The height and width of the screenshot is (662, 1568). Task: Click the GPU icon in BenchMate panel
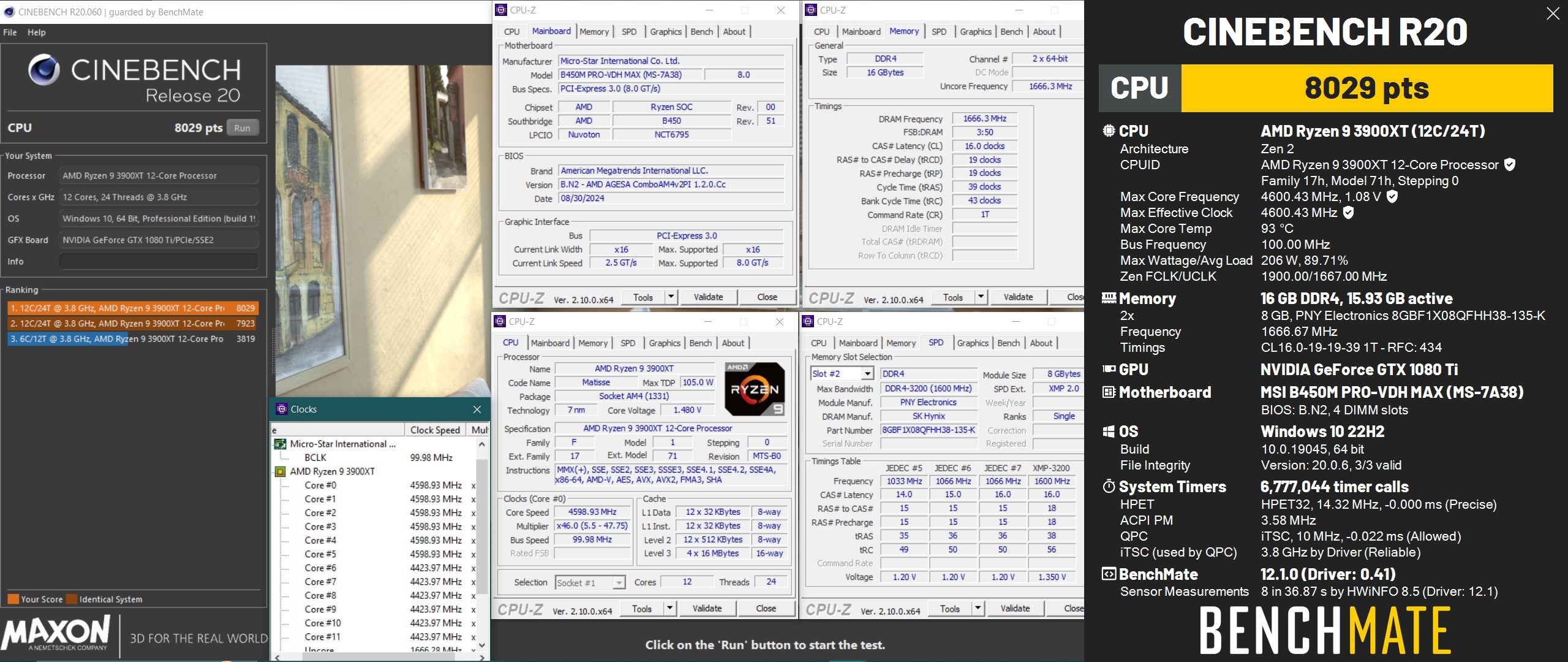tap(1109, 369)
